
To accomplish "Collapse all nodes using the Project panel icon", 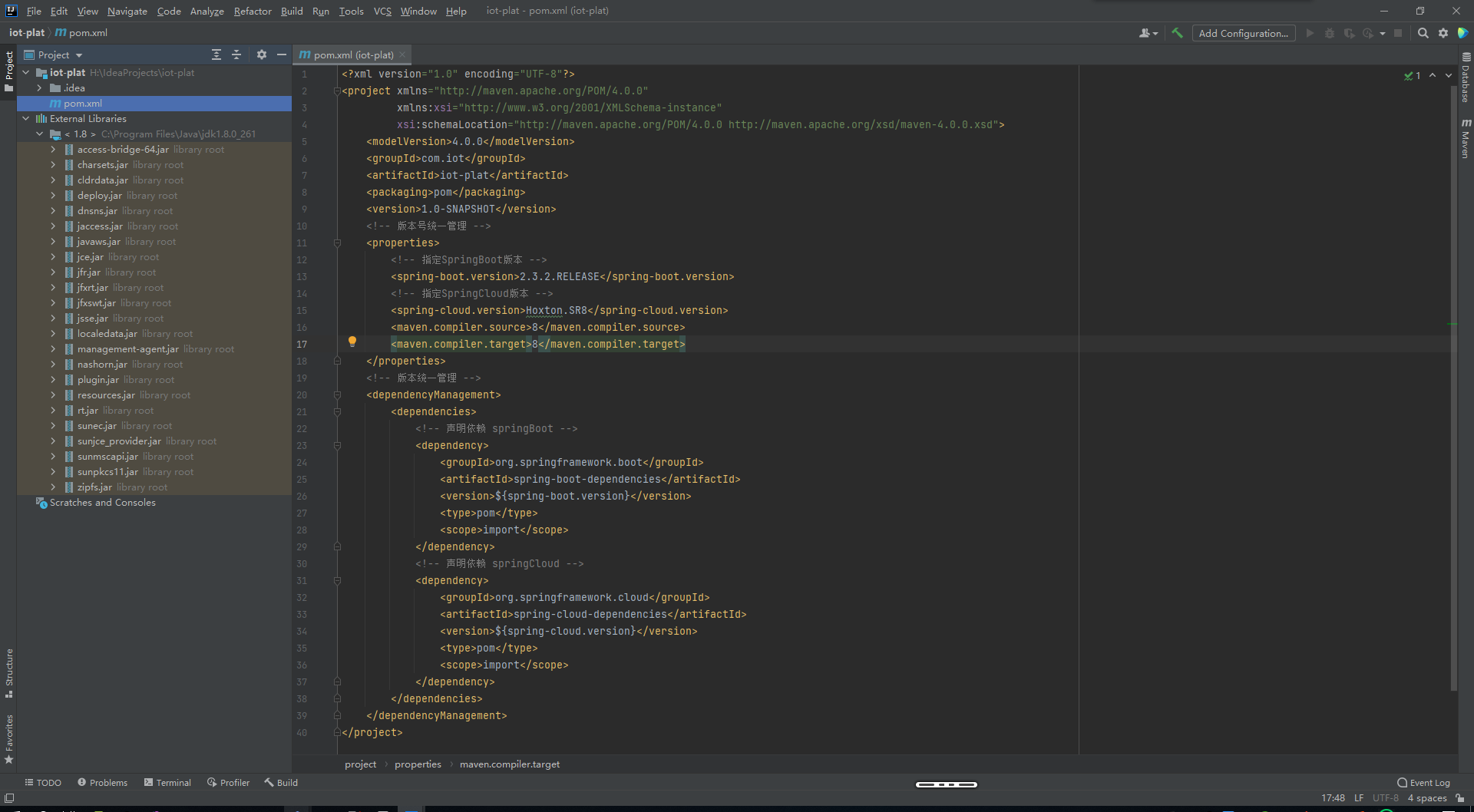I will 236,54.
